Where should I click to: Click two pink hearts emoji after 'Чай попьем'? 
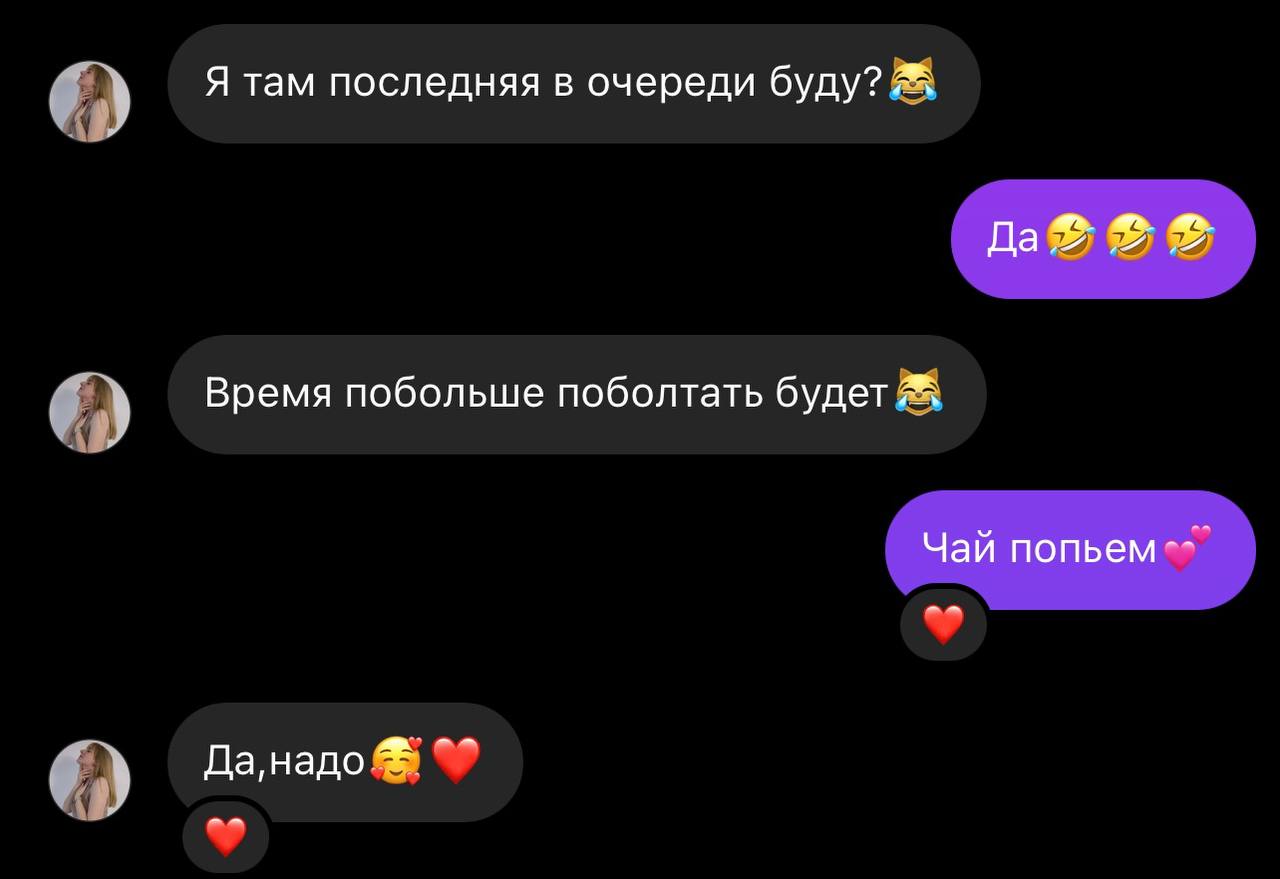pos(1187,548)
